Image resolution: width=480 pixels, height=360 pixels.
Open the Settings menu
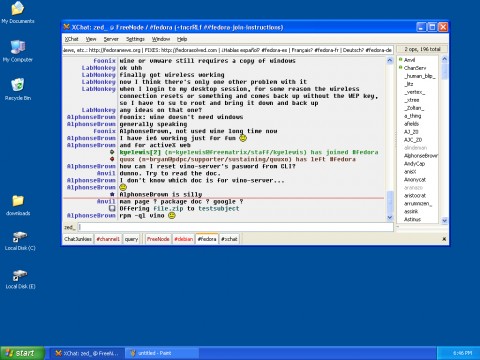tap(135, 39)
